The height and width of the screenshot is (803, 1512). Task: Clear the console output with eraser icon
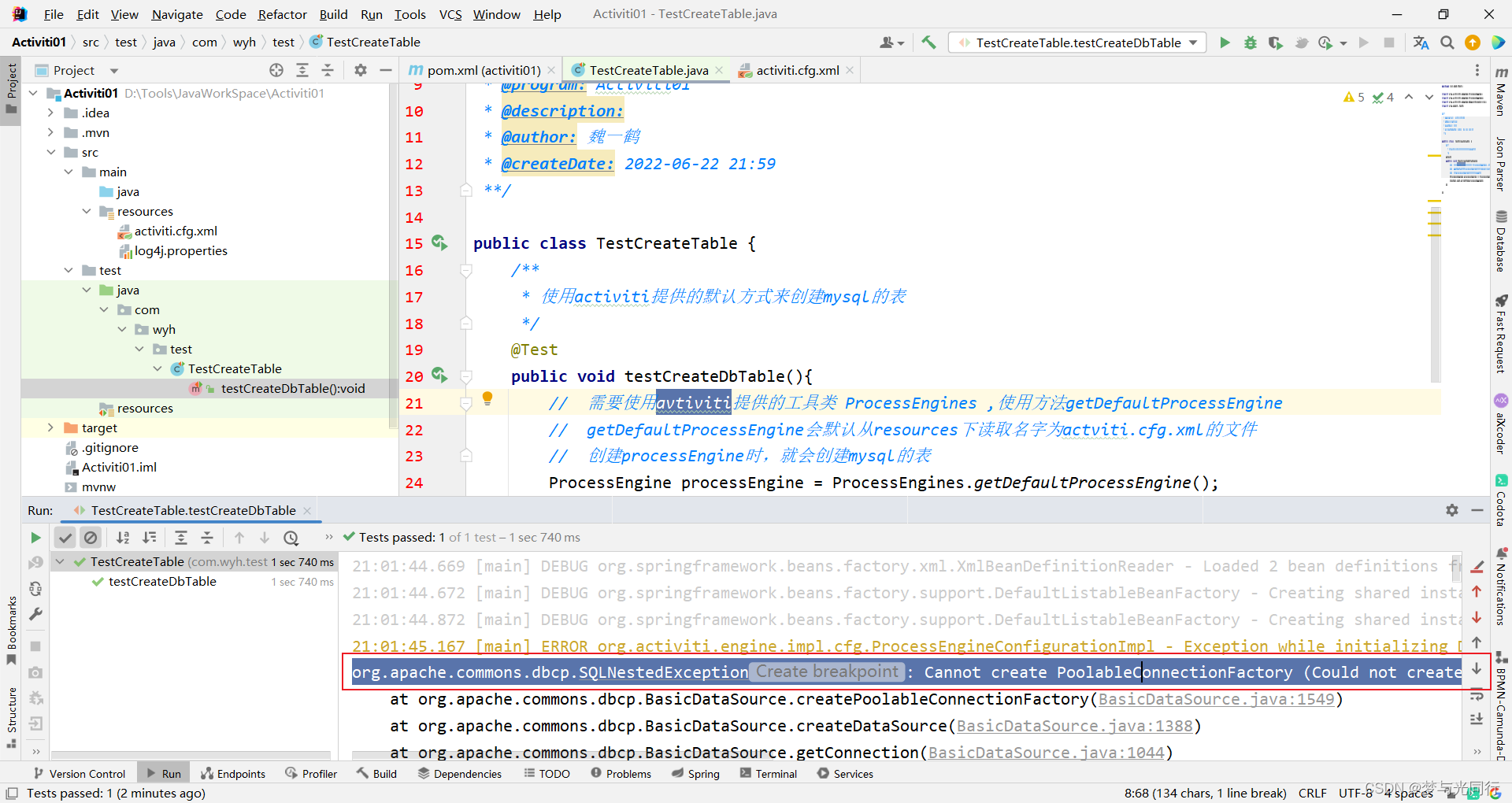coord(1477,566)
